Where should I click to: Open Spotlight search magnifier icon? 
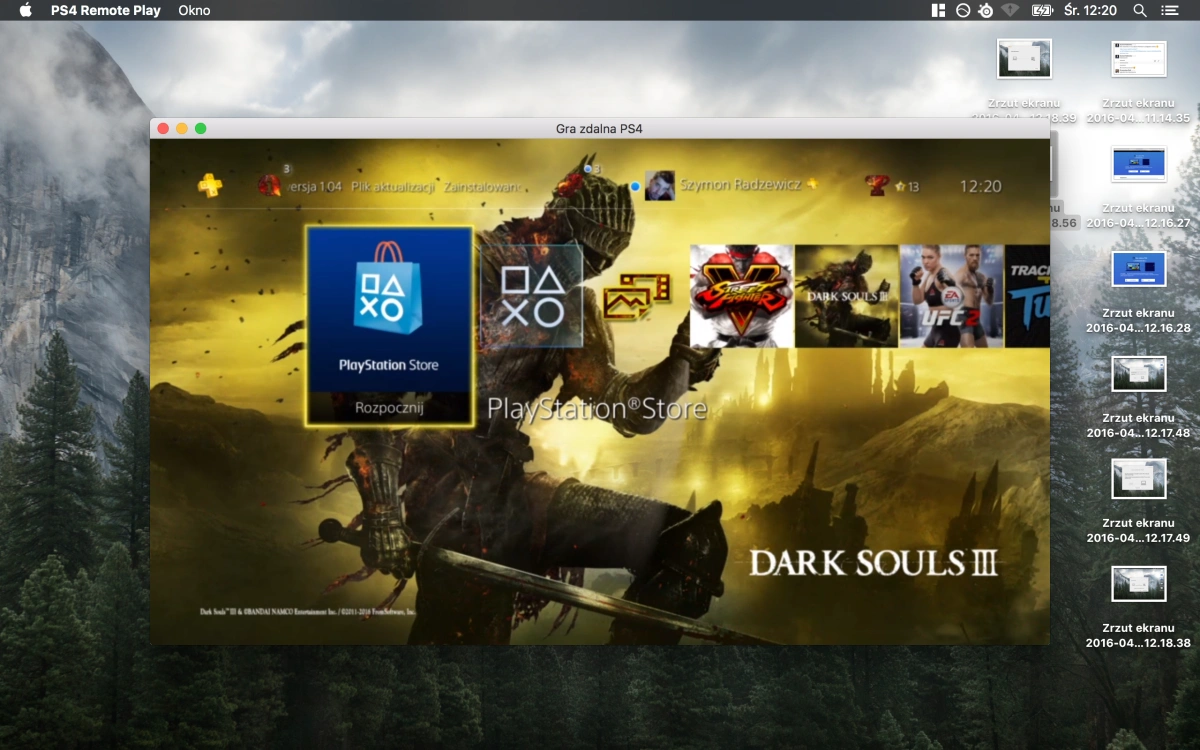(1140, 10)
